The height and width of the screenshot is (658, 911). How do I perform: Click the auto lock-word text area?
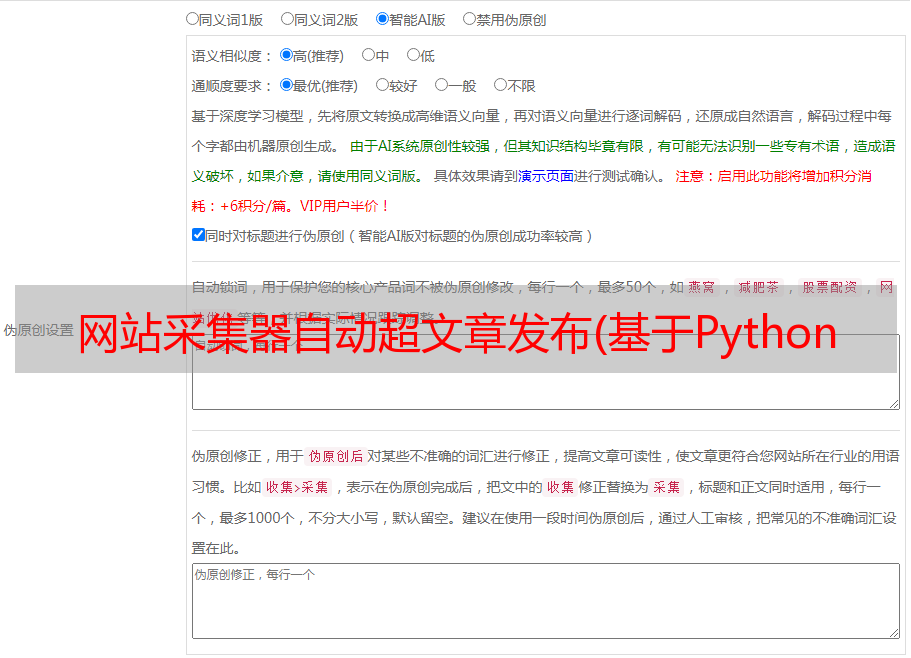(546, 372)
